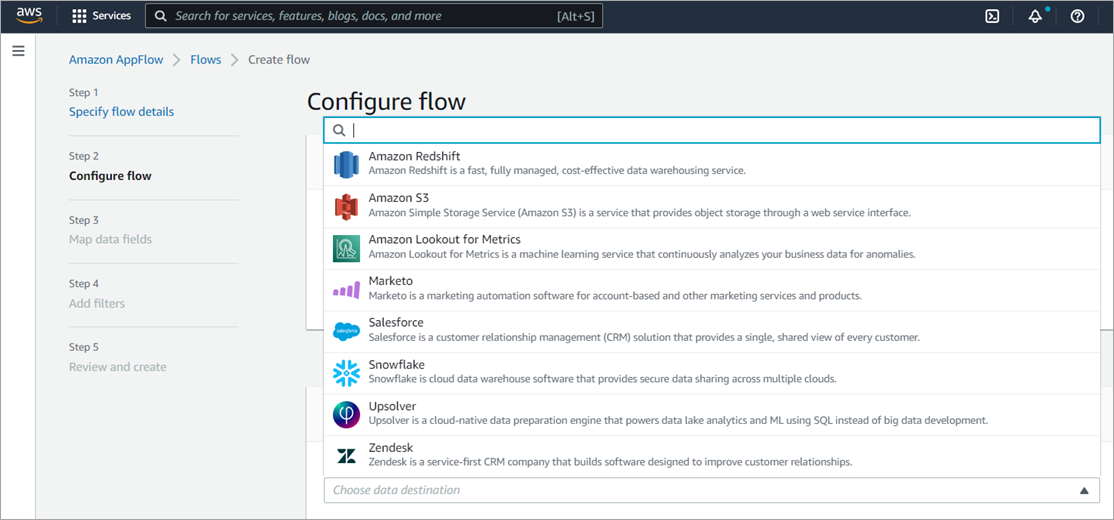1114x520 pixels.
Task: Choose Snowflake option text in the list
Action: (x=397, y=365)
